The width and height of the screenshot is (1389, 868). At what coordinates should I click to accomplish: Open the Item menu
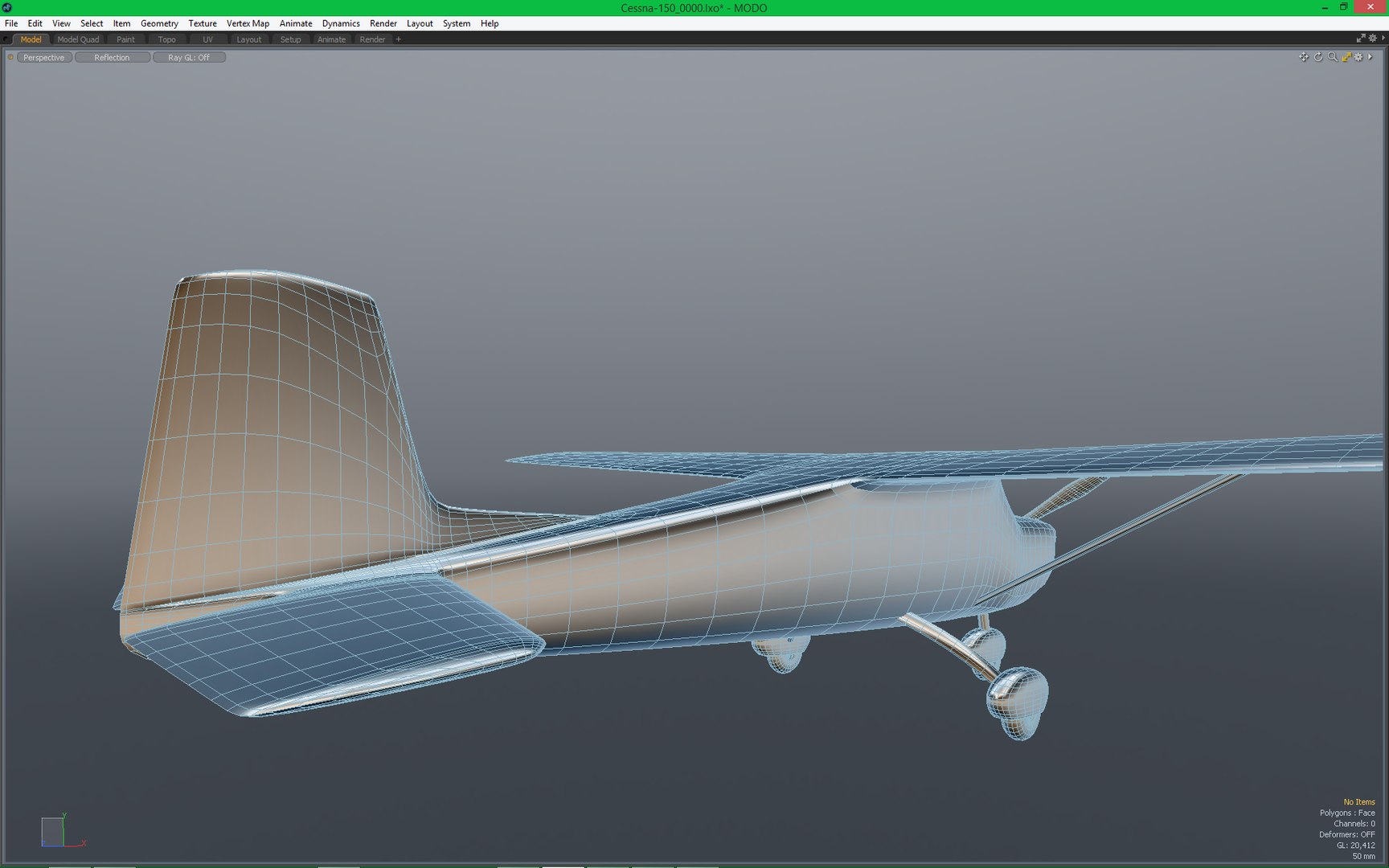click(121, 23)
